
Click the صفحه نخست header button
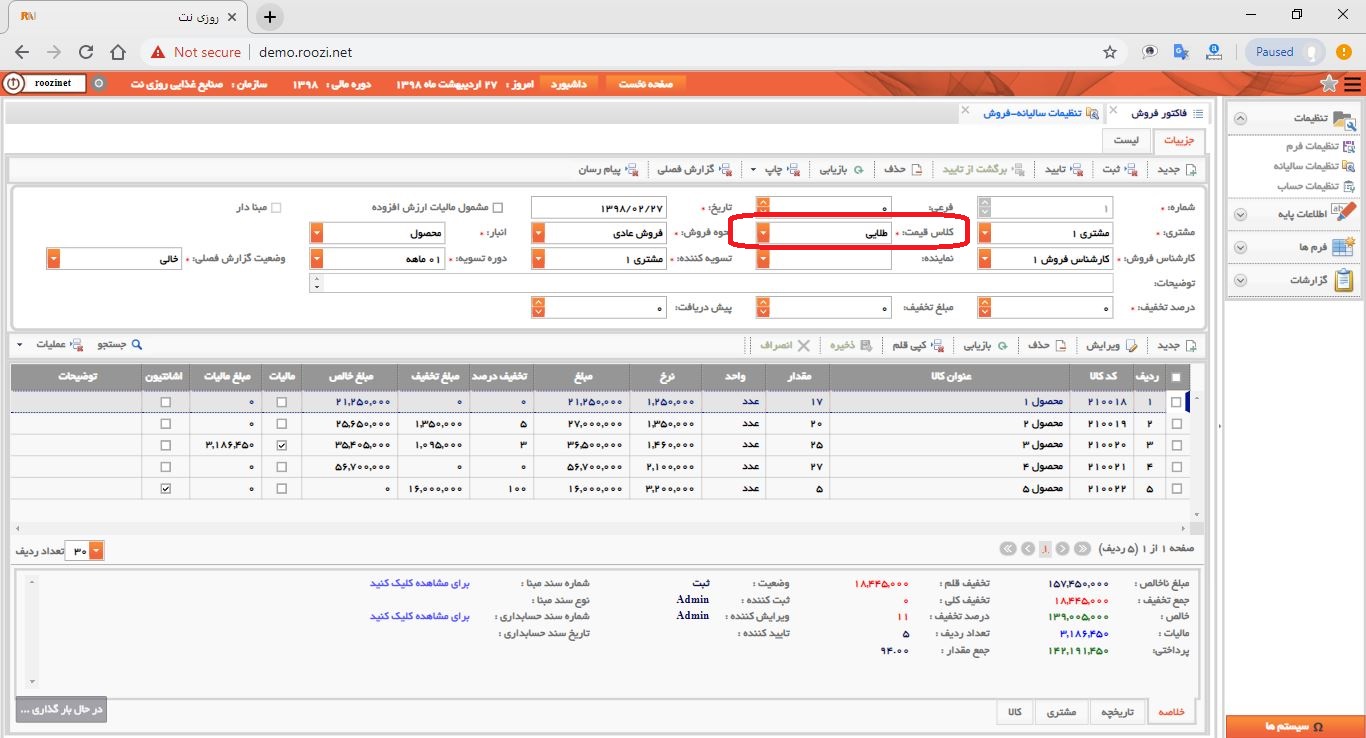click(x=646, y=84)
